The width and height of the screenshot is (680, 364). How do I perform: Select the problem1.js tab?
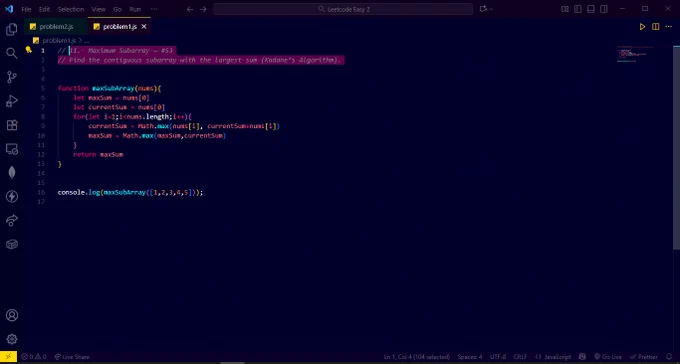coord(120,27)
